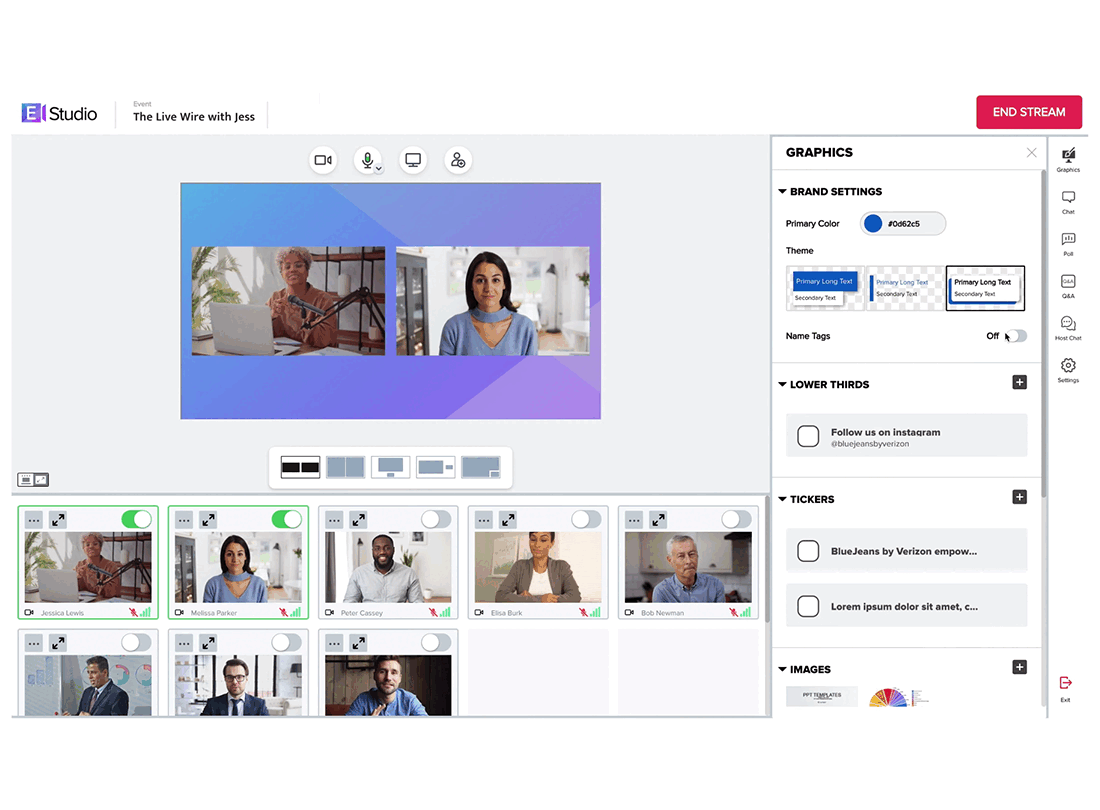The width and height of the screenshot is (1100, 810).
Task: Add a new lower third
Action: pos(1019,382)
